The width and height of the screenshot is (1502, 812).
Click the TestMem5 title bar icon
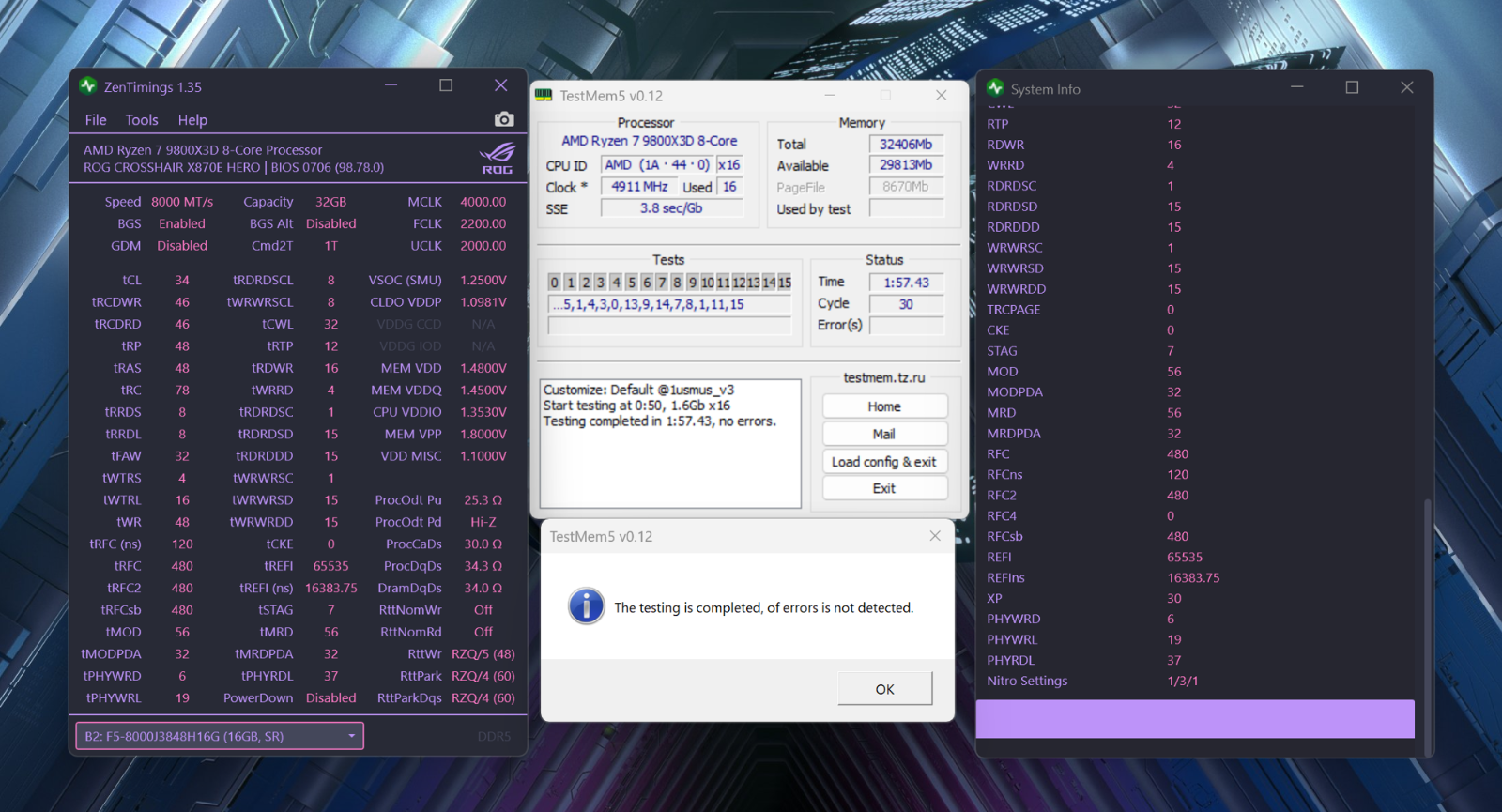click(x=544, y=96)
